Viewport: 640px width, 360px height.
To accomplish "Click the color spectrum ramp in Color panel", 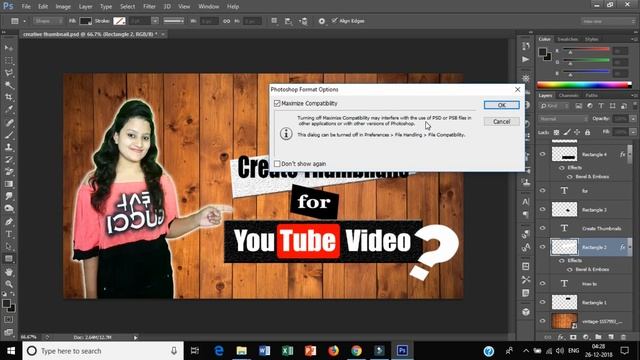I will coord(584,85).
